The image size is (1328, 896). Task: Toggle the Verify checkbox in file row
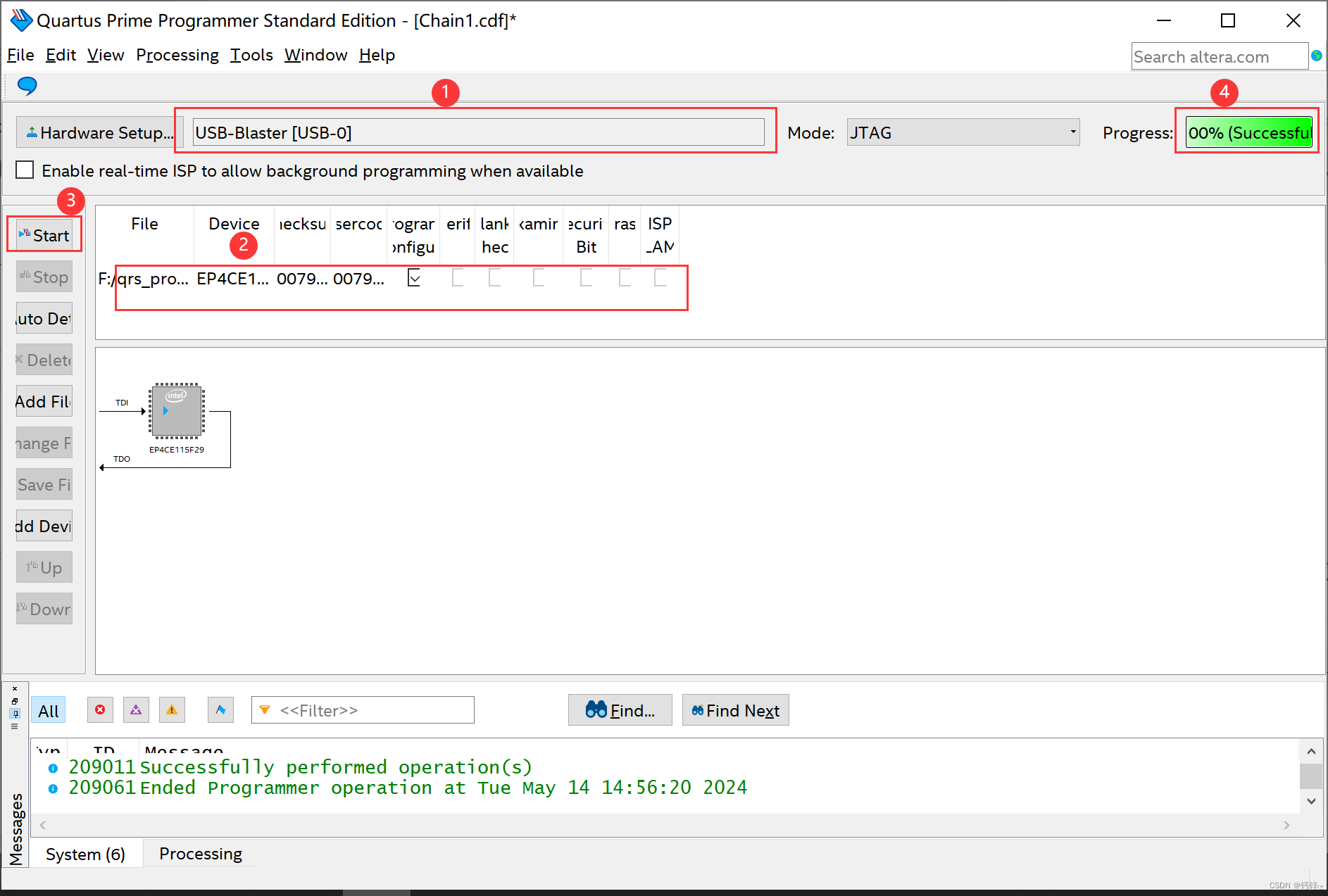(458, 277)
